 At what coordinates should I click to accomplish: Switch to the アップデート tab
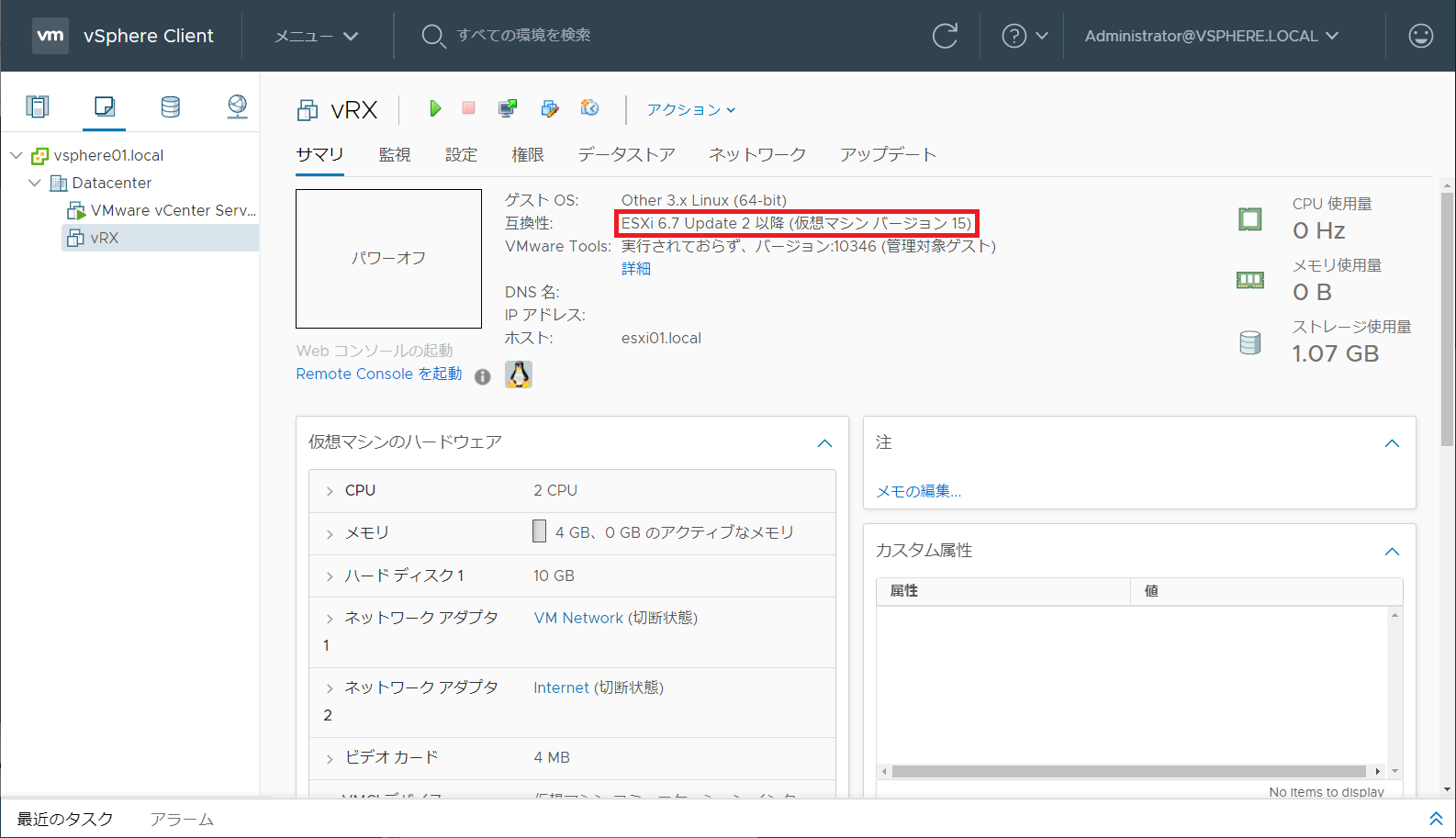888,154
